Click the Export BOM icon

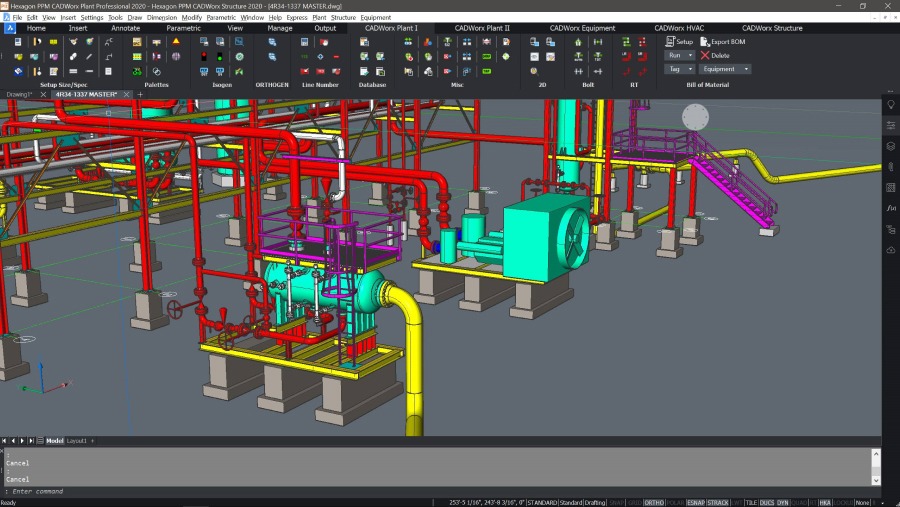pyautogui.click(x=705, y=42)
